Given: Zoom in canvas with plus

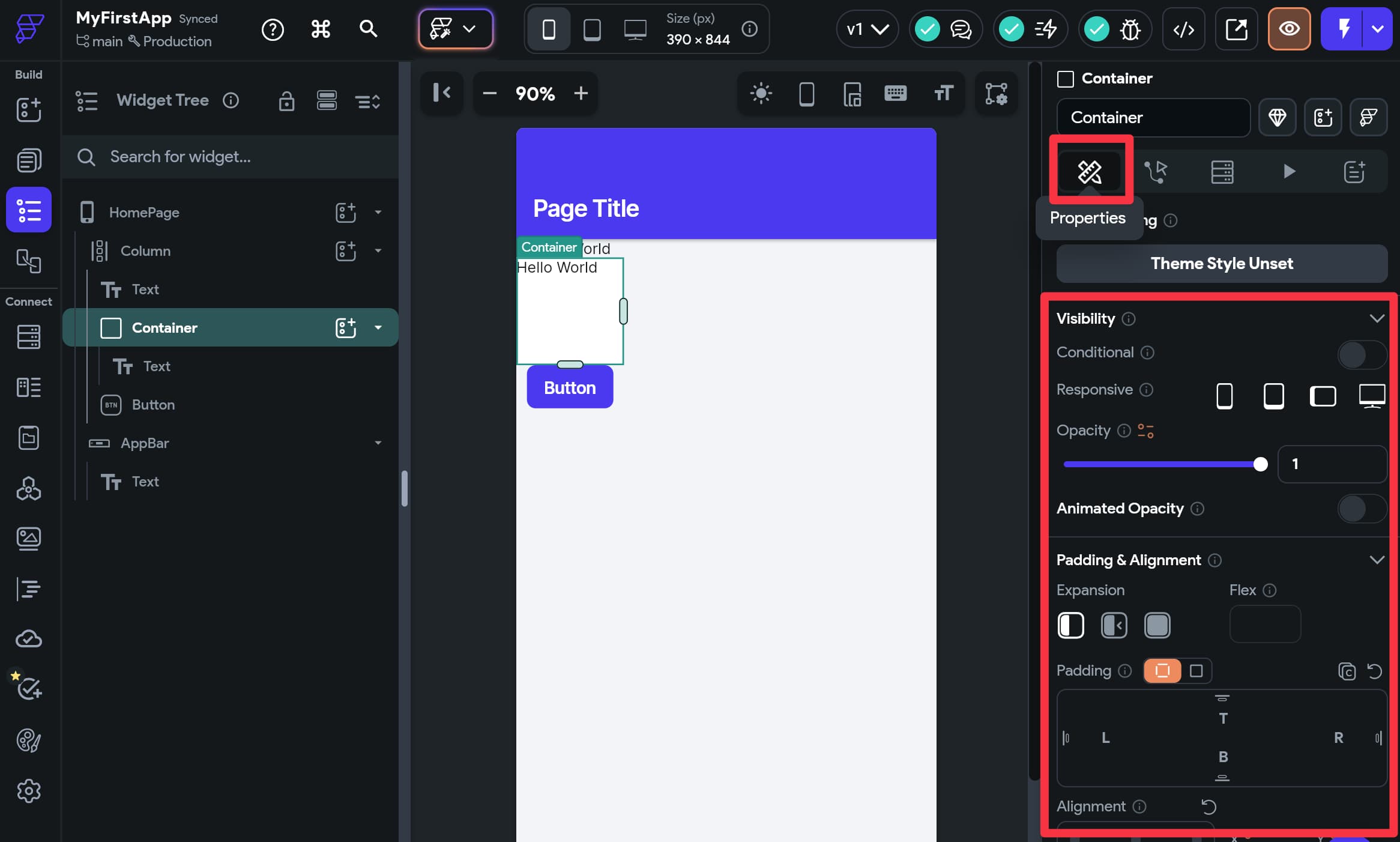Looking at the screenshot, I should coord(581,93).
